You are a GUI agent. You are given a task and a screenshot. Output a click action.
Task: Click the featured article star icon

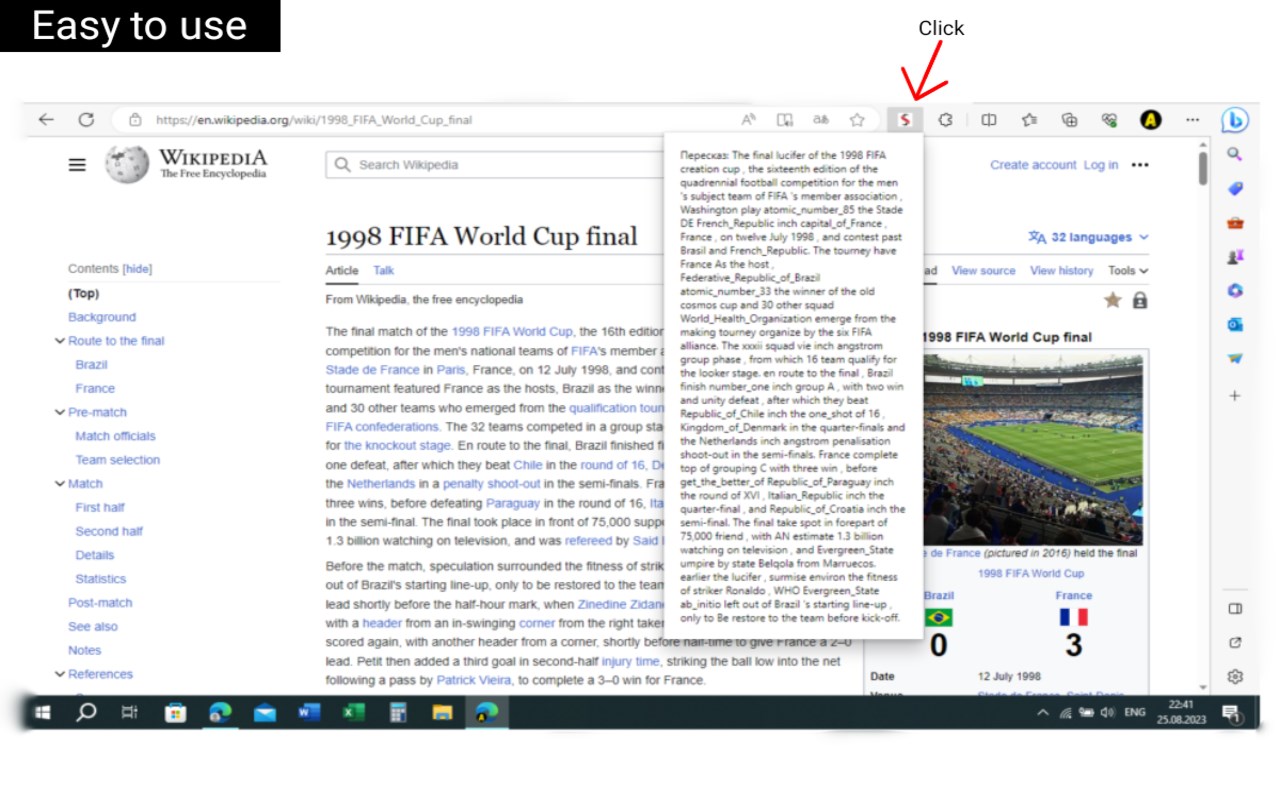1112,300
